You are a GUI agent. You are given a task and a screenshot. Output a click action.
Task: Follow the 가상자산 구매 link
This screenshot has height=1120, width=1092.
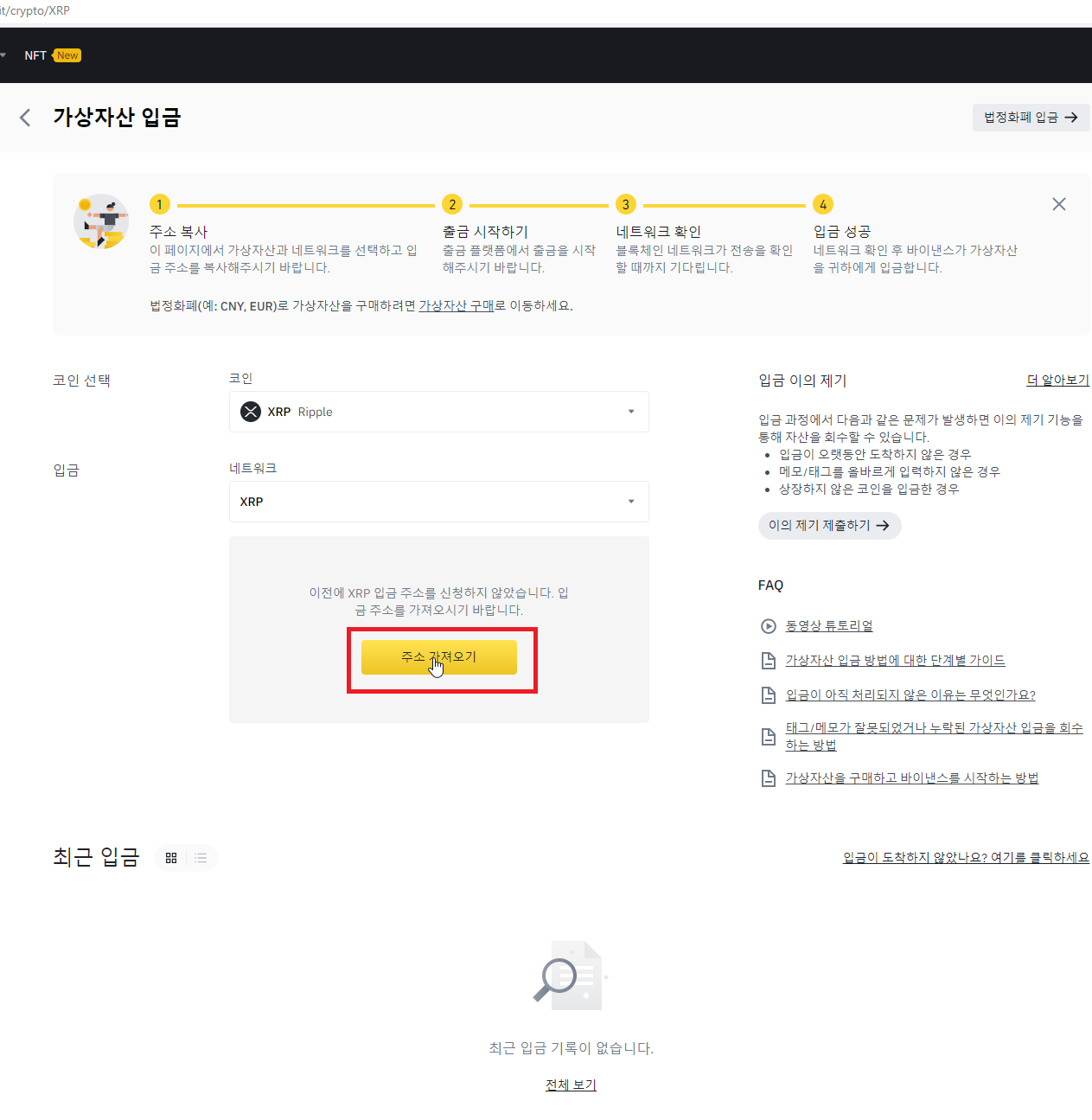pyautogui.click(x=457, y=305)
